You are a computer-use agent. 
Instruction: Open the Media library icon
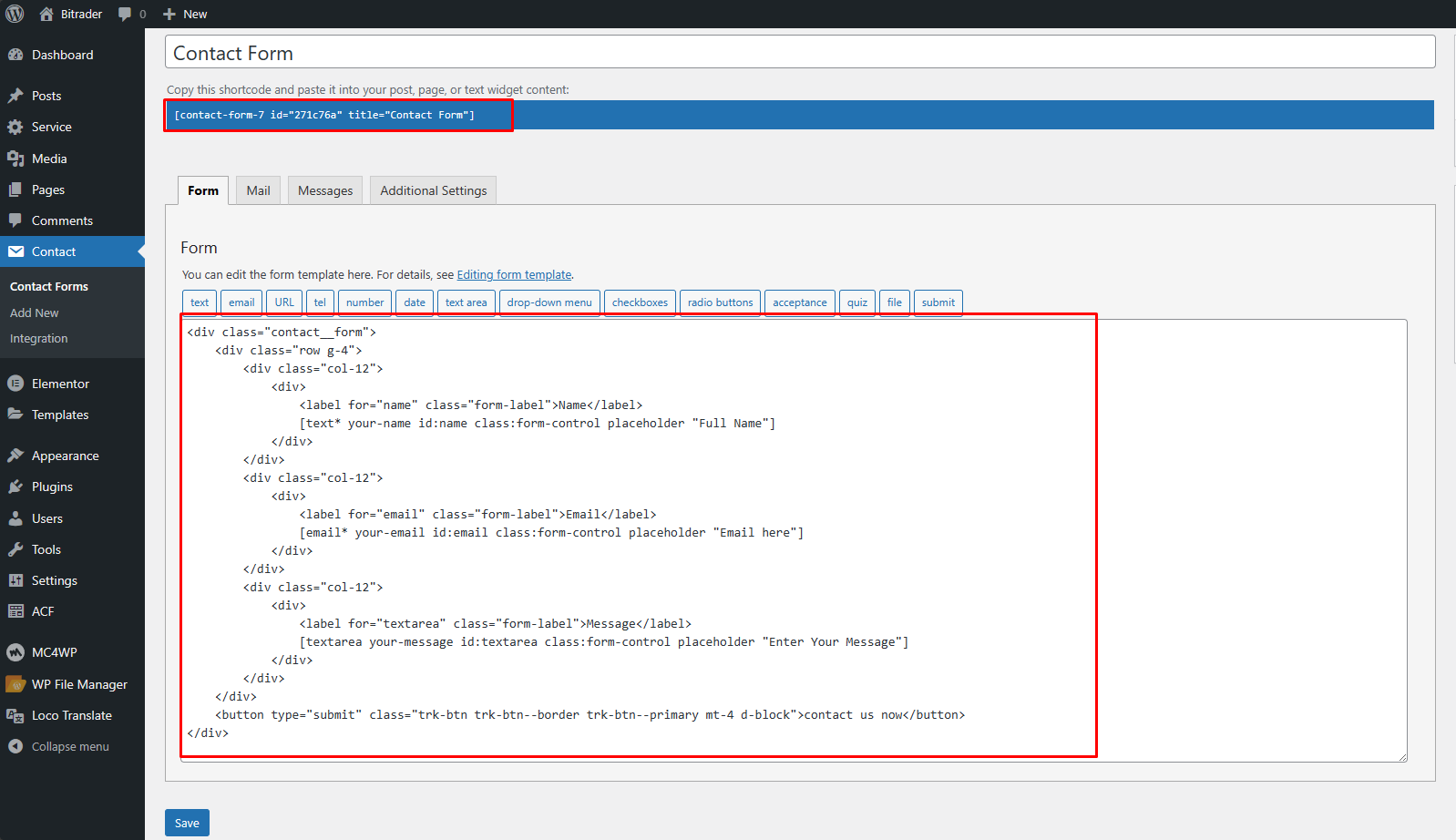coord(15,159)
